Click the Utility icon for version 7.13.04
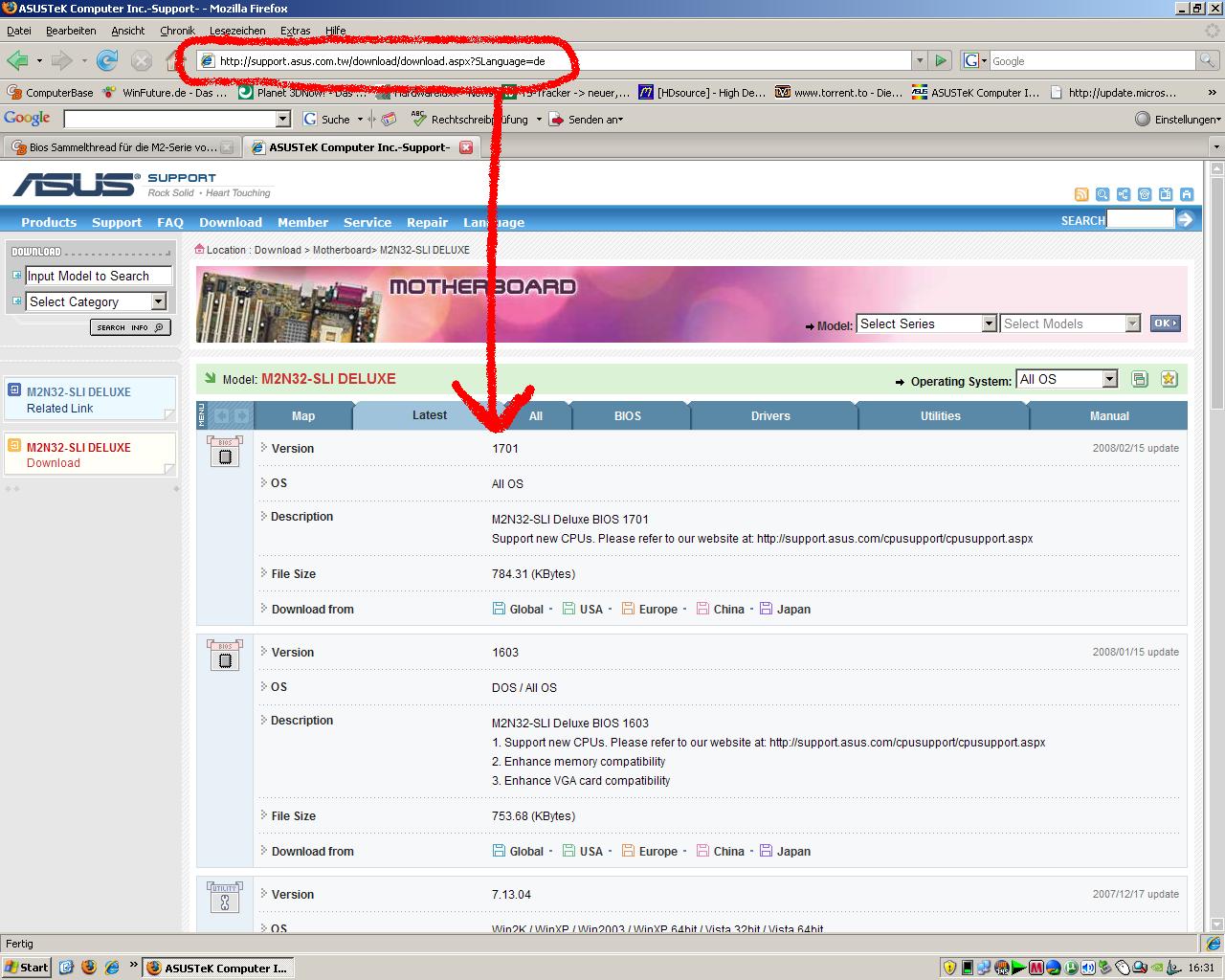Viewport: 1225px width, 980px height. coord(225,898)
